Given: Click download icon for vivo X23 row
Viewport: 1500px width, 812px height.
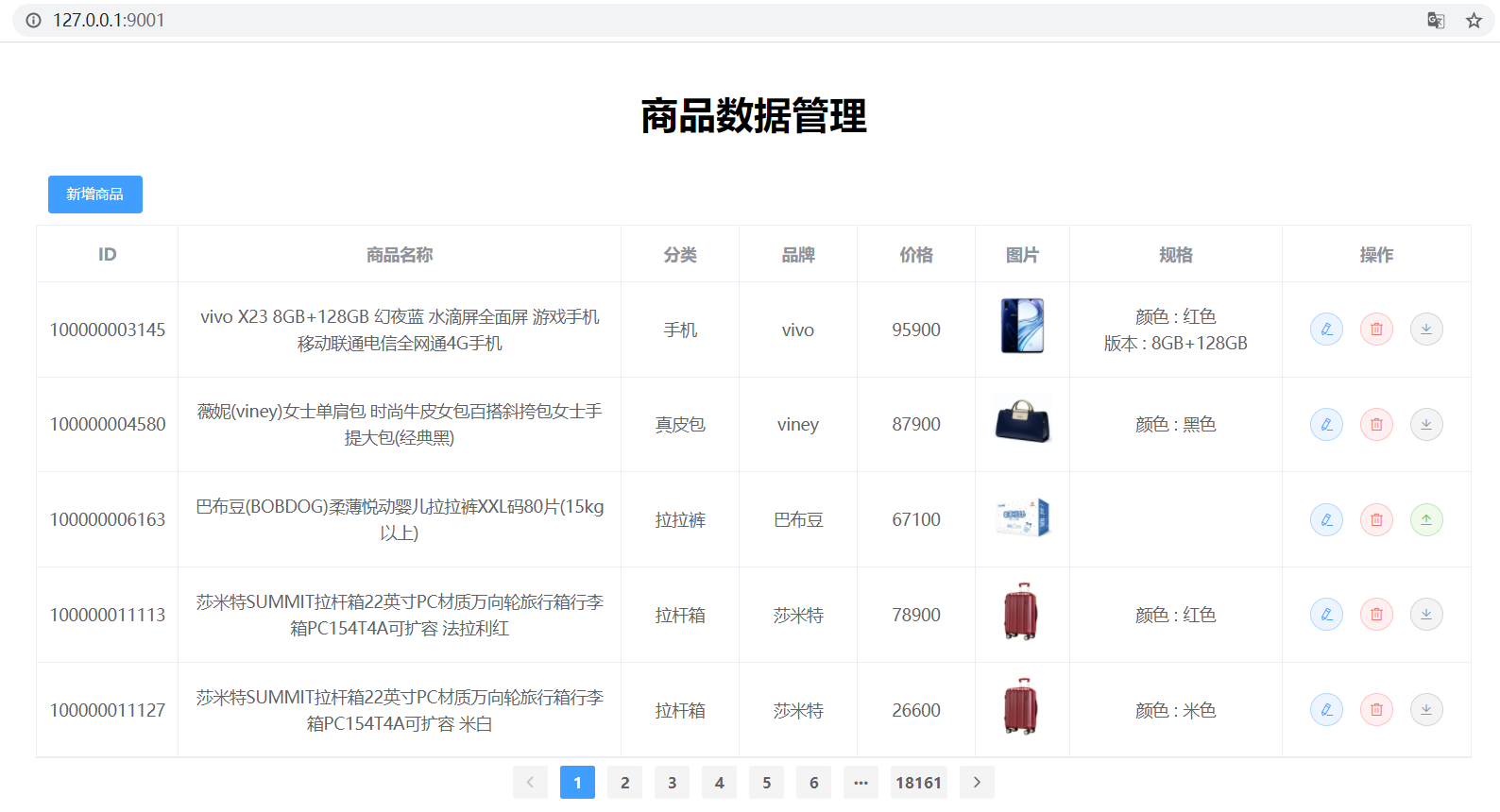Looking at the screenshot, I should [1426, 330].
